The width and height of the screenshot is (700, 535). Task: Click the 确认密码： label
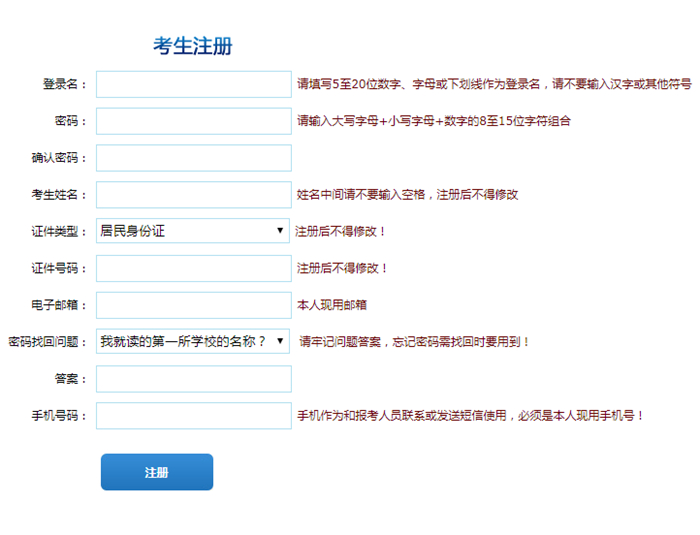(59, 158)
